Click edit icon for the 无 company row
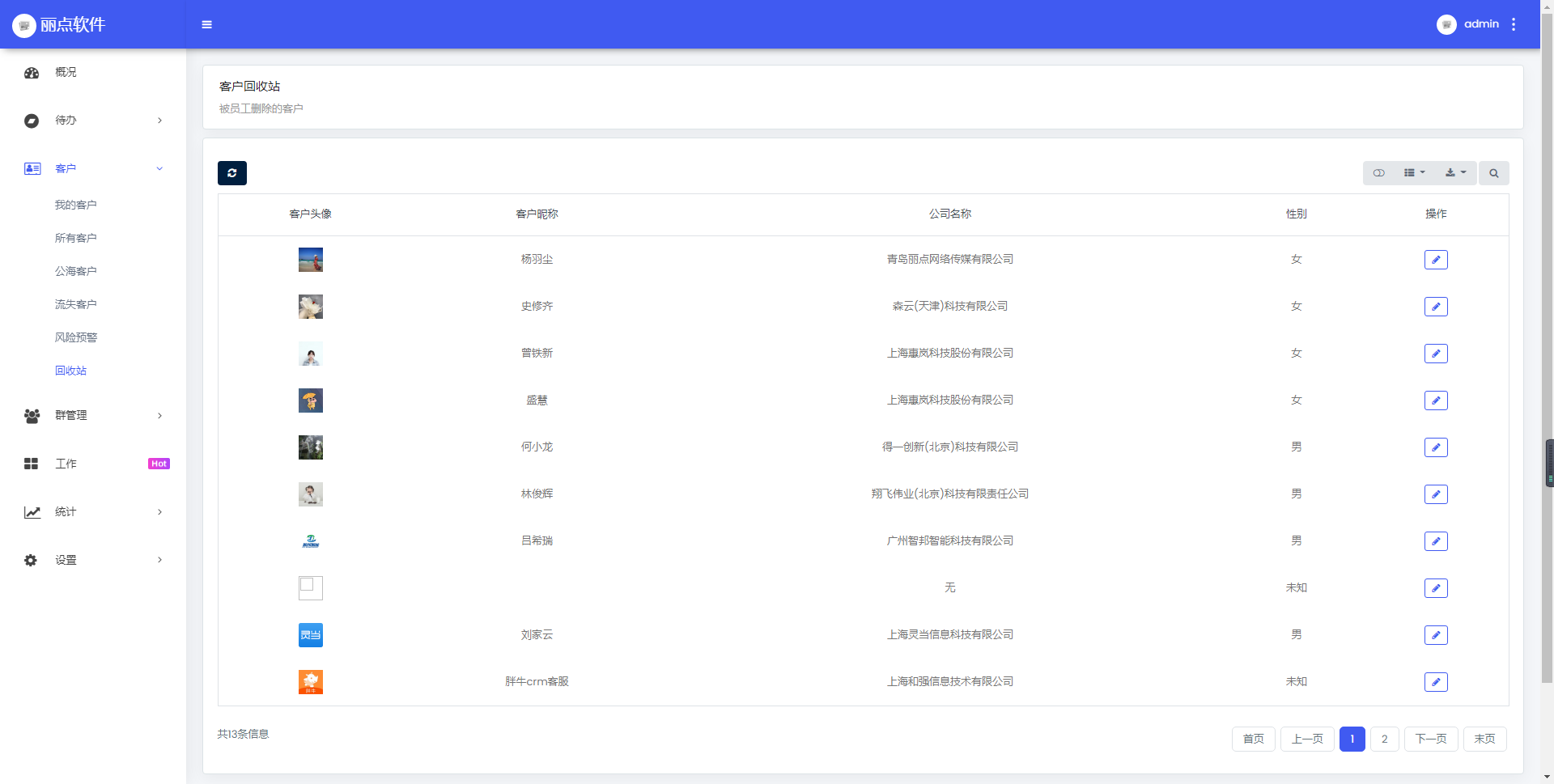This screenshot has width=1554, height=784. coord(1436,588)
